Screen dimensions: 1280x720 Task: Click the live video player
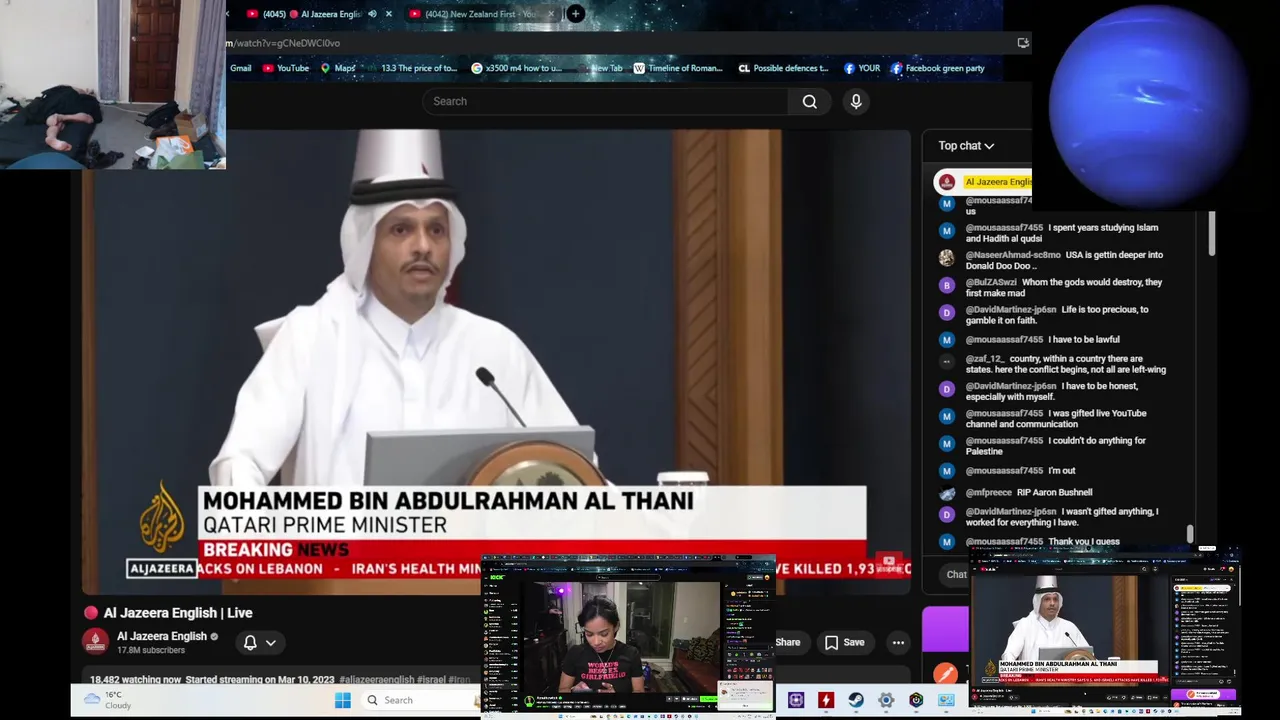pyautogui.click(x=497, y=360)
